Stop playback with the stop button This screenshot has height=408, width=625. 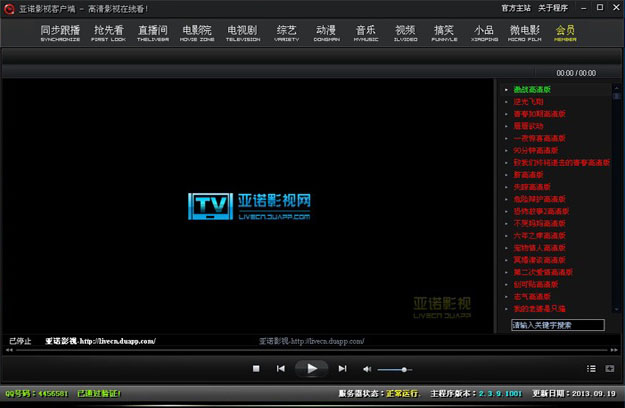[x=256, y=369]
